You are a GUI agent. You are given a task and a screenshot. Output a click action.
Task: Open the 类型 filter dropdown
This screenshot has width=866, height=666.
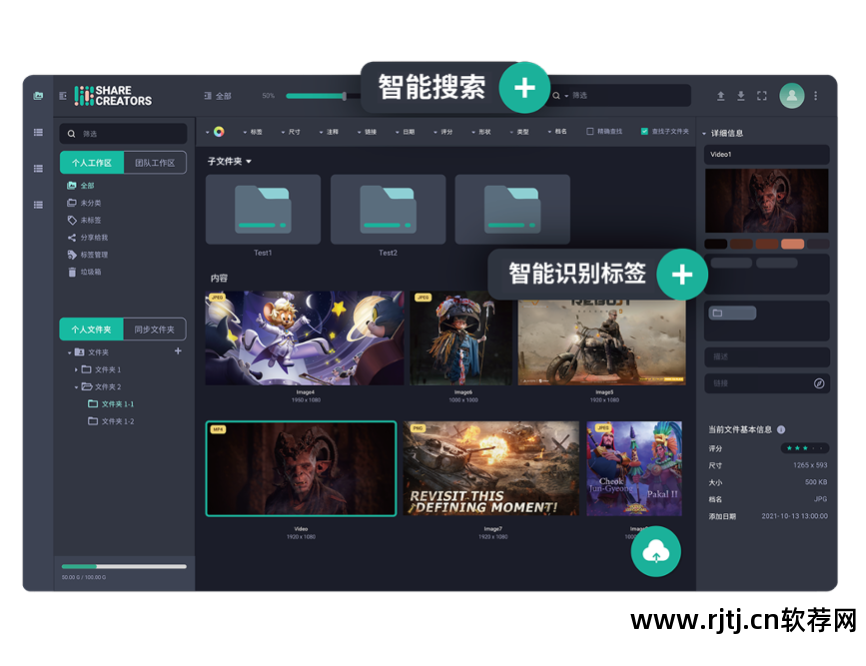point(519,132)
